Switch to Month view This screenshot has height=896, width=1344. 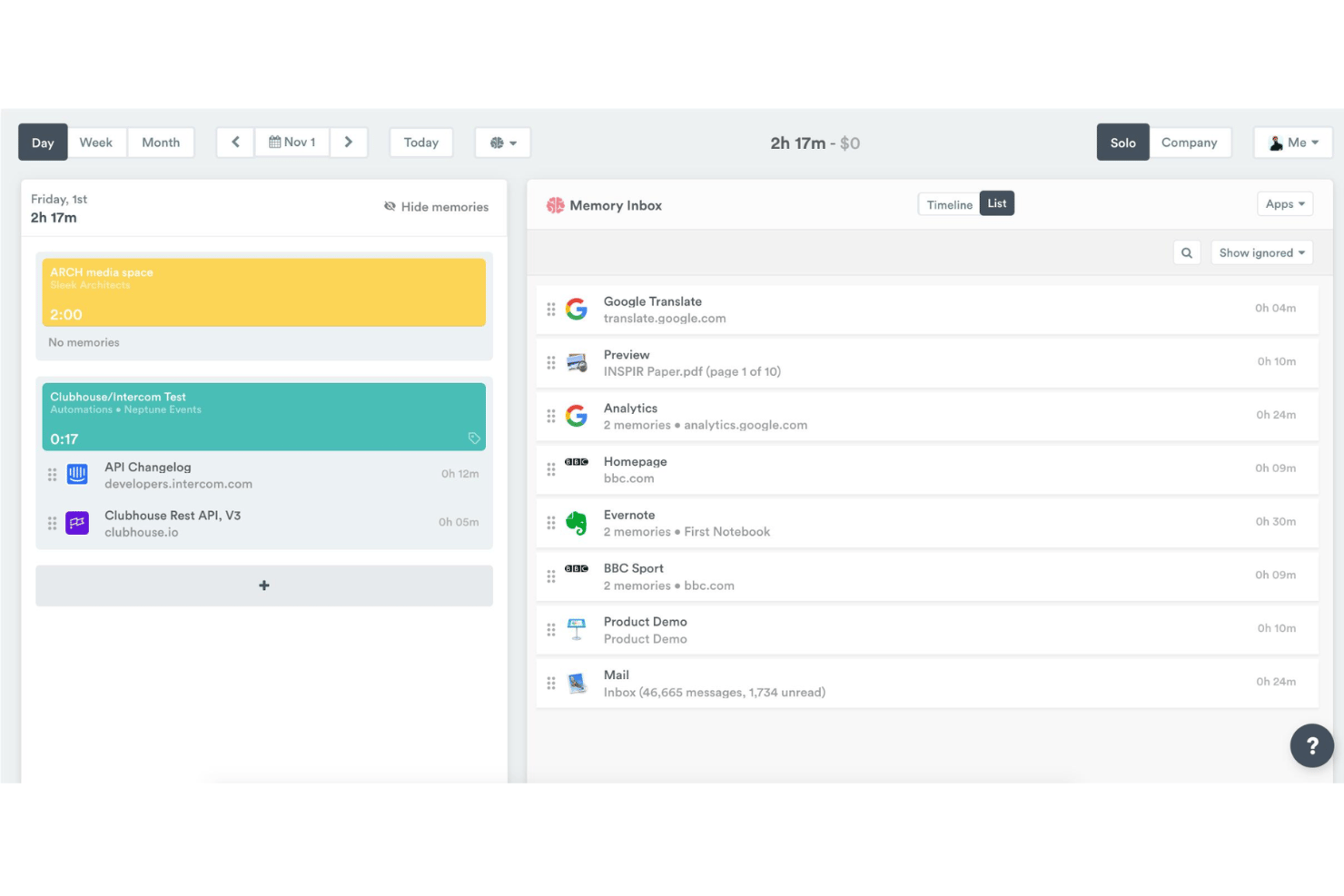coord(161,143)
